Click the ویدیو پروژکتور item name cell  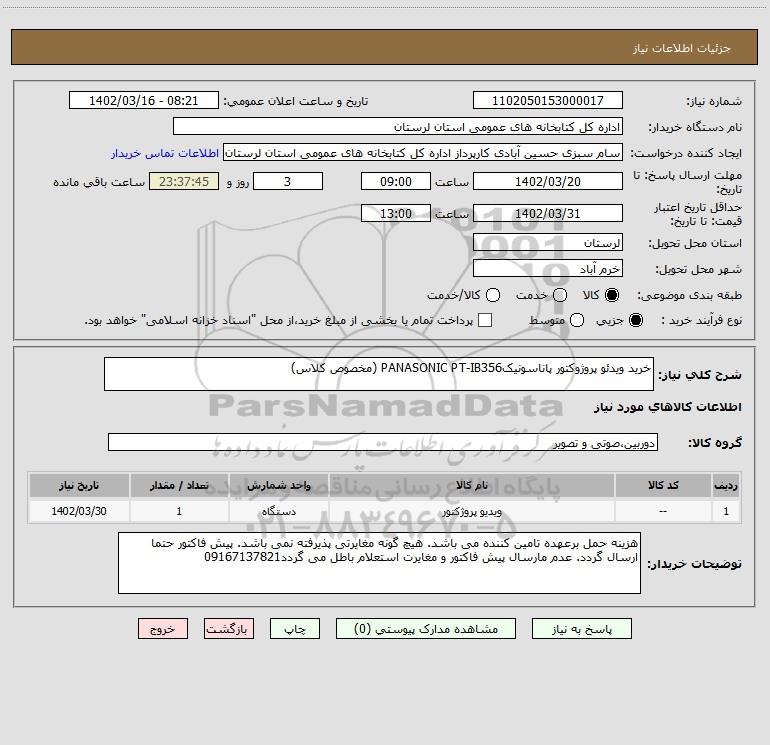471,511
